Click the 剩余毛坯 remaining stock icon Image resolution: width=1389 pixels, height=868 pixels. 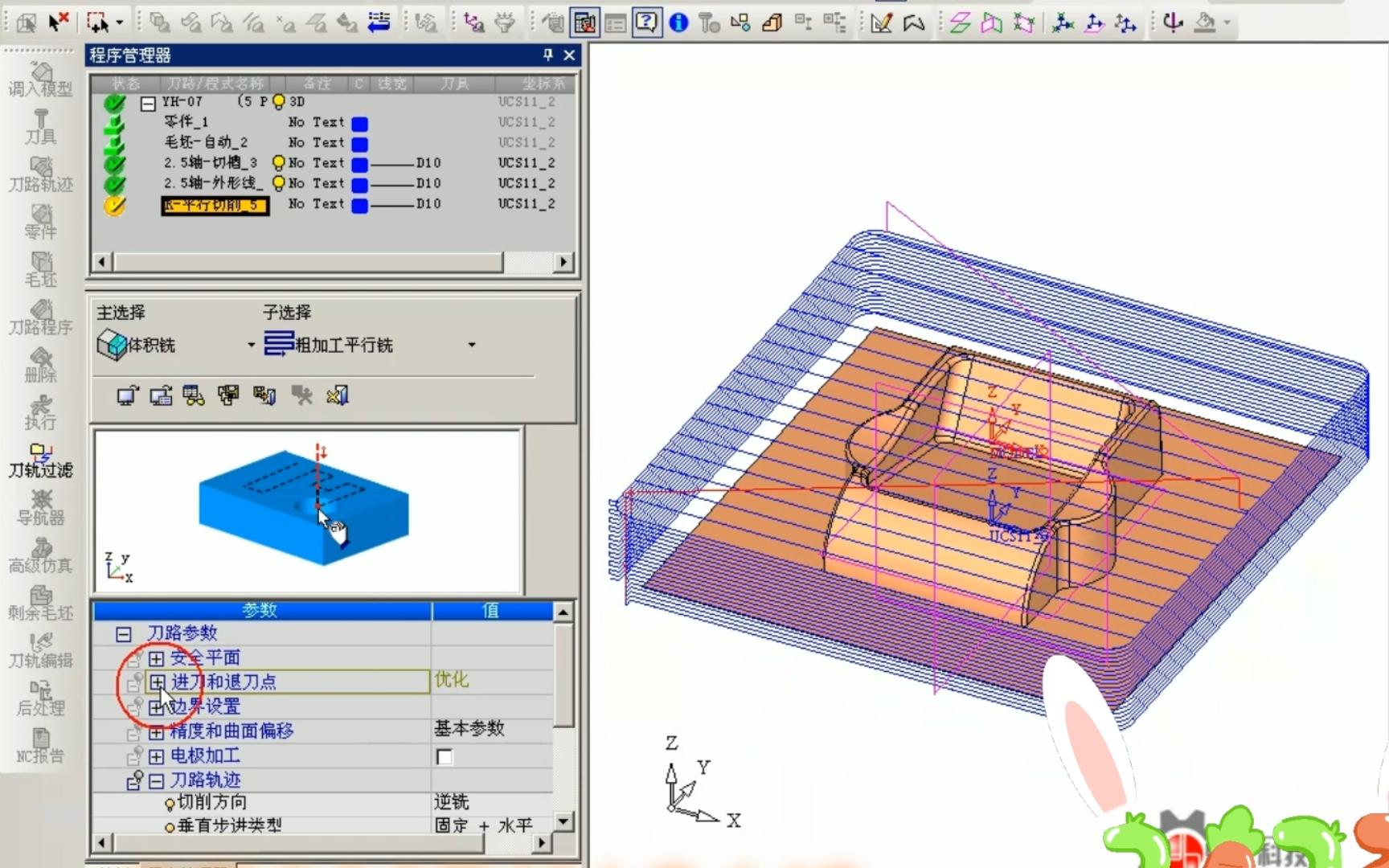(x=40, y=603)
